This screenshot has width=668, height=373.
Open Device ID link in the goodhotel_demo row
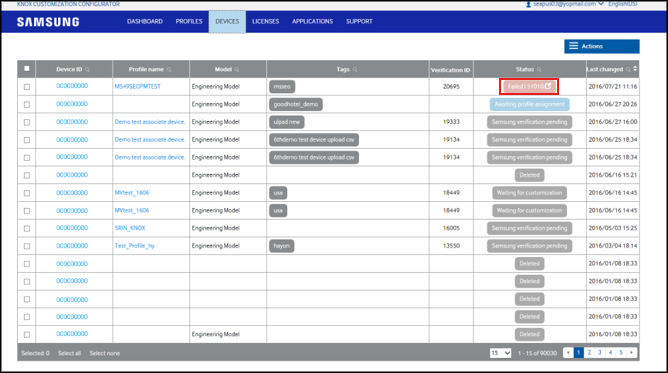click(72, 104)
